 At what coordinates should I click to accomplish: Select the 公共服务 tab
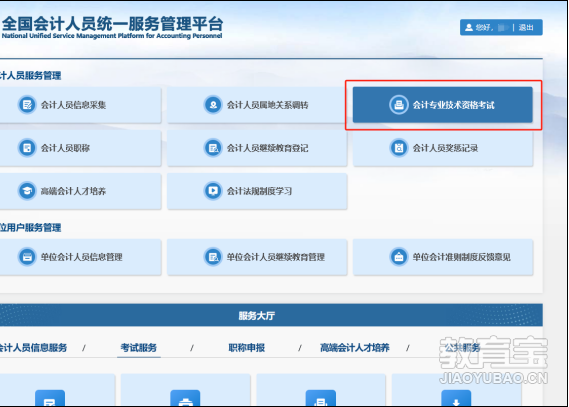(x=463, y=348)
